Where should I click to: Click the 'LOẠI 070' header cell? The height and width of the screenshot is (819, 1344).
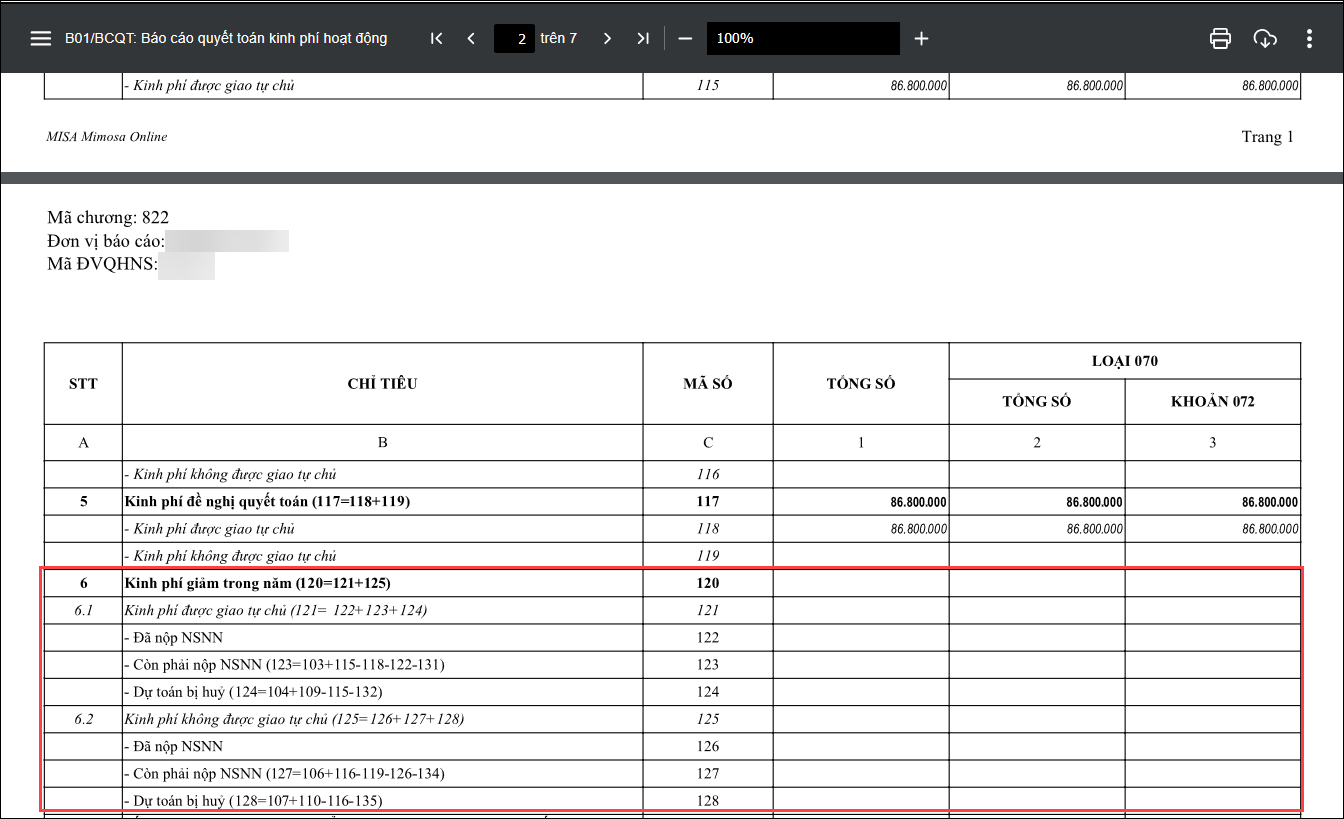click(1125, 361)
